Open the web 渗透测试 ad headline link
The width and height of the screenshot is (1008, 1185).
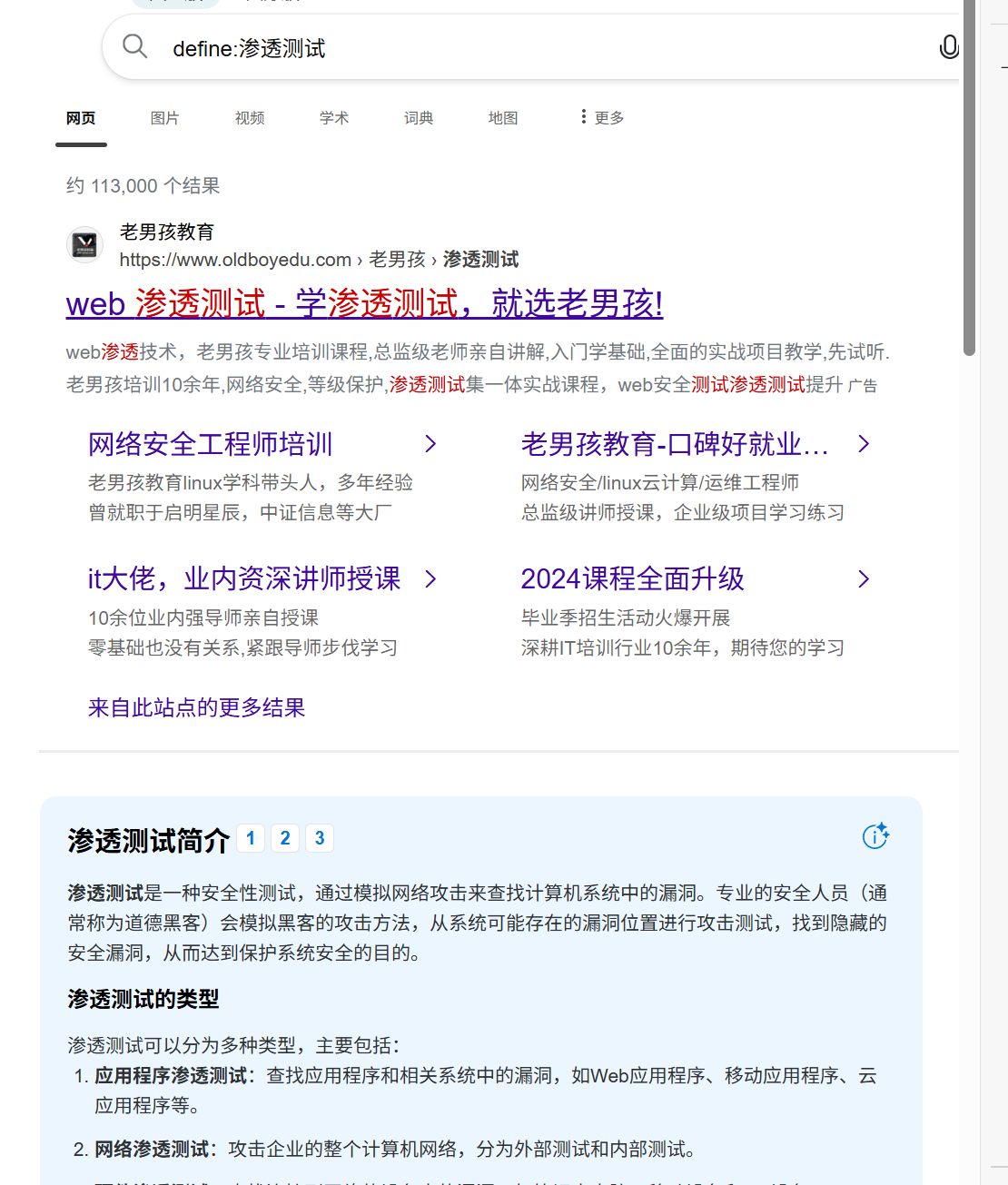tap(365, 303)
